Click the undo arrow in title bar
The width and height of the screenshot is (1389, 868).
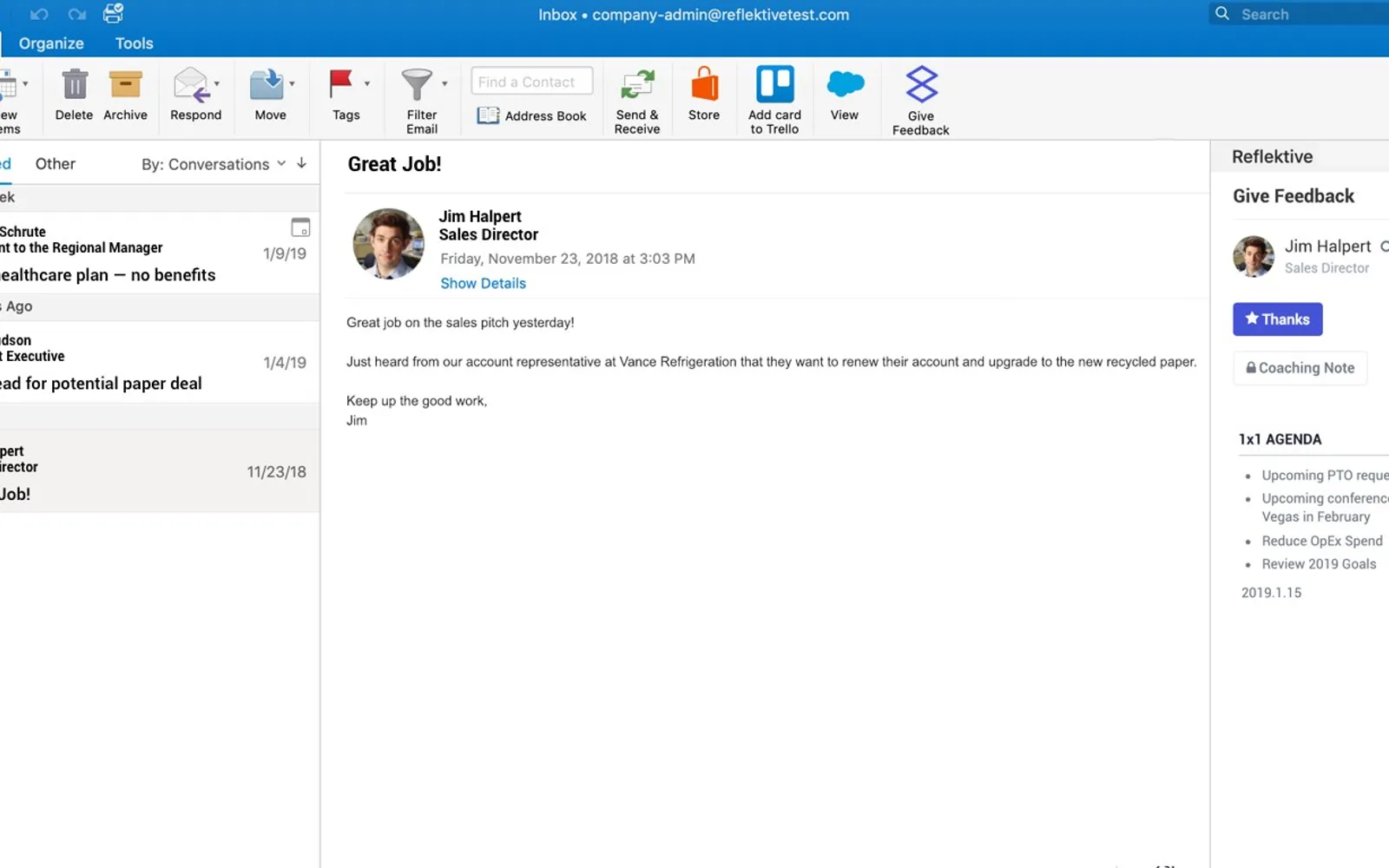pyautogui.click(x=39, y=14)
